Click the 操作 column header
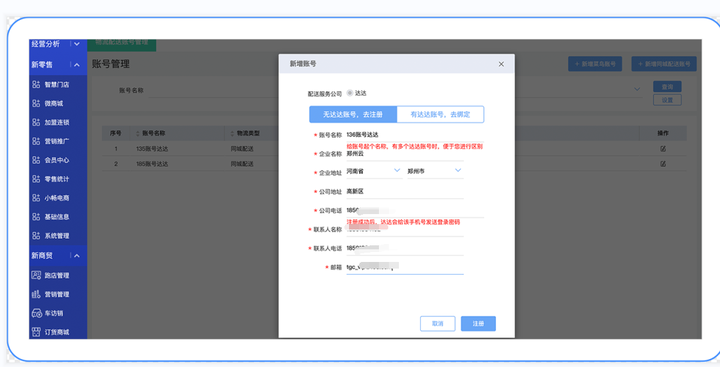This screenshot has height=367, width=720. click(x=663, y=133)
